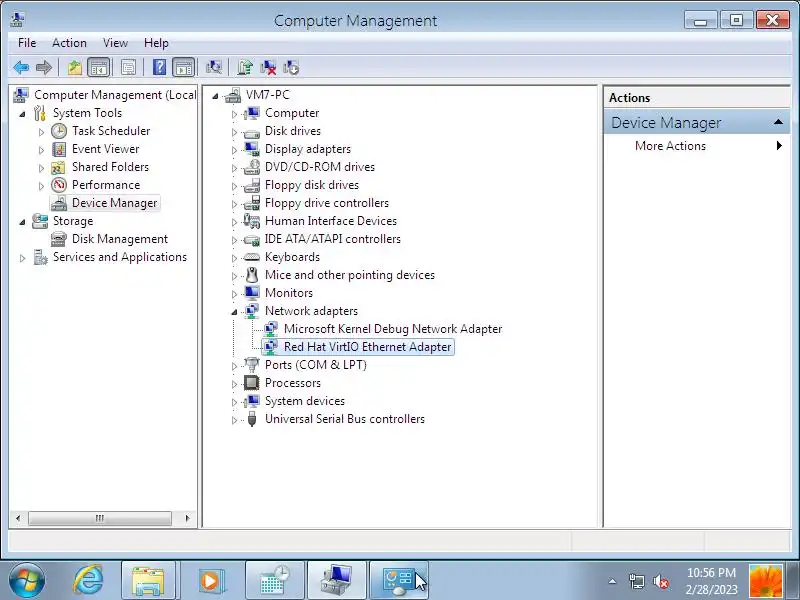
Task: Click the Floppy disk drives icon
Action: tap(252, 185)
